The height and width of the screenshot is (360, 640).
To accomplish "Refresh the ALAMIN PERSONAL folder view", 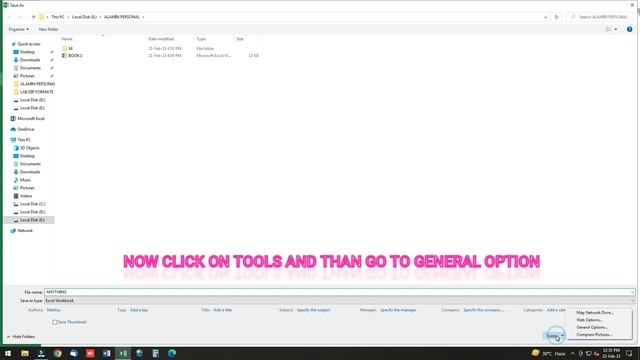I will [556, 17].
